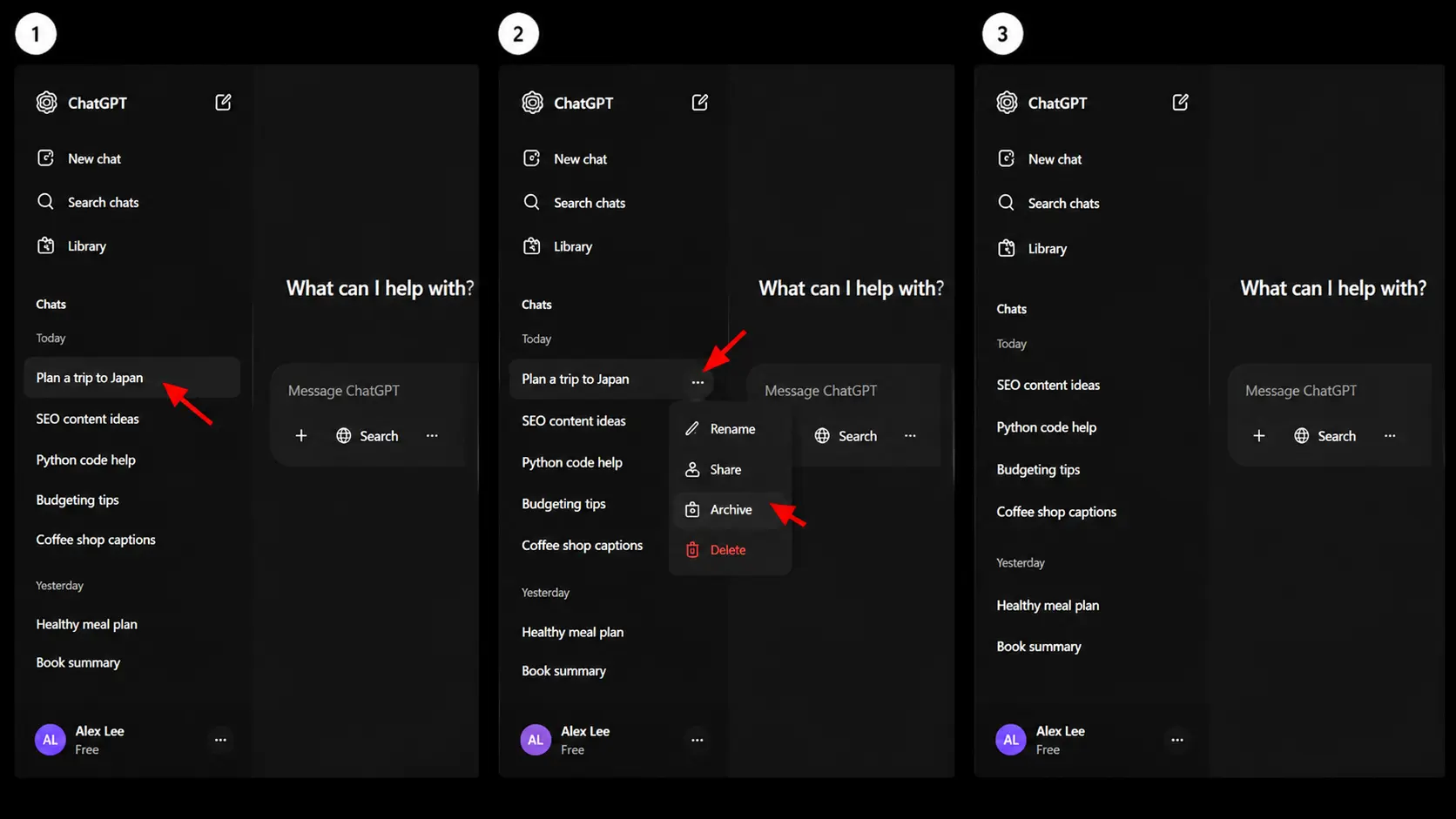Click the globe Search button in panel 1
Image resolution: width=1456 pixels, height=819 pixels.
point(367,435)
